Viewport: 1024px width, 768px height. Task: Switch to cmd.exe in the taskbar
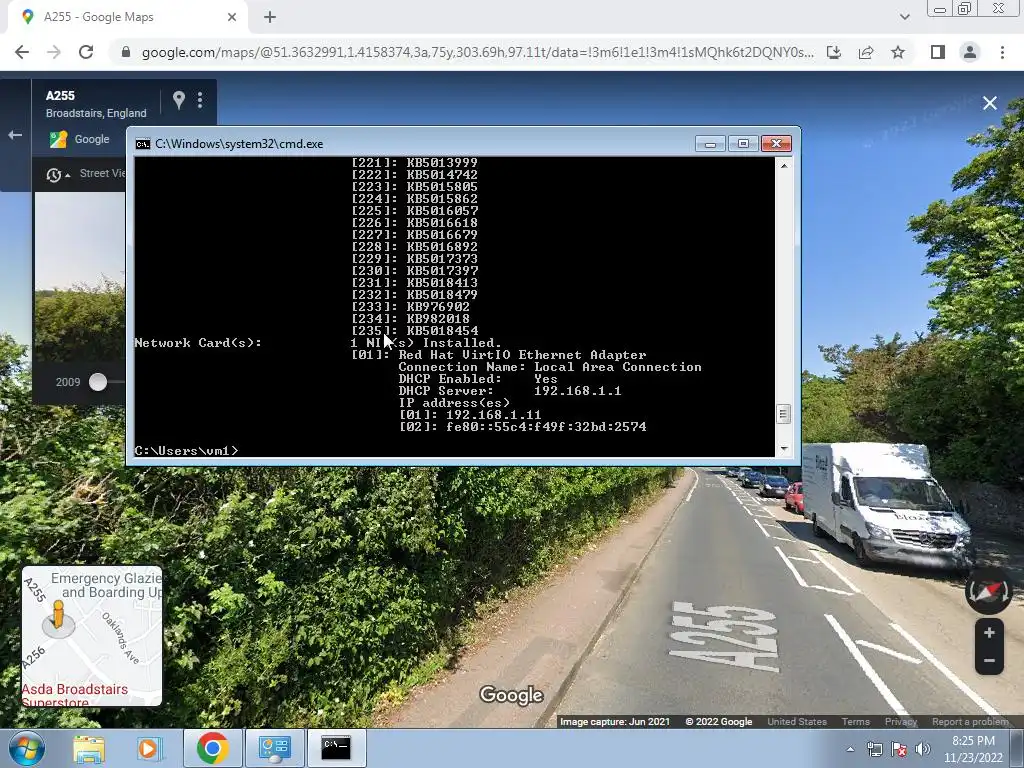click(336, 748)
